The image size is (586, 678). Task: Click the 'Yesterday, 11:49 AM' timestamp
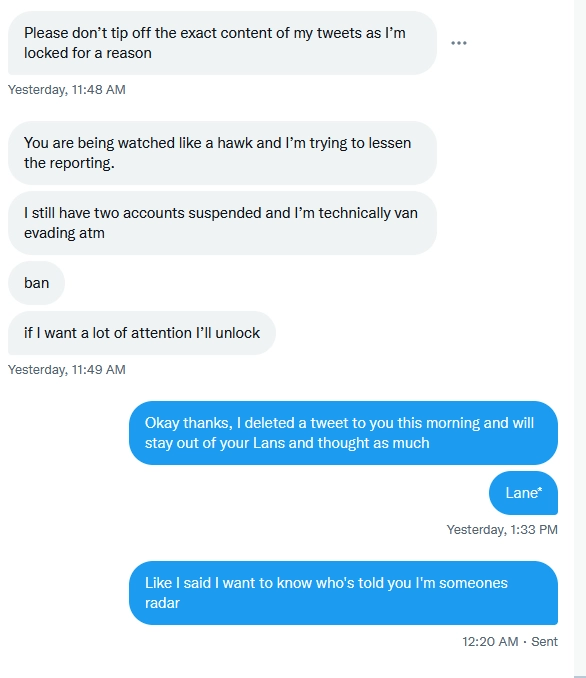[x=67, y=370]
